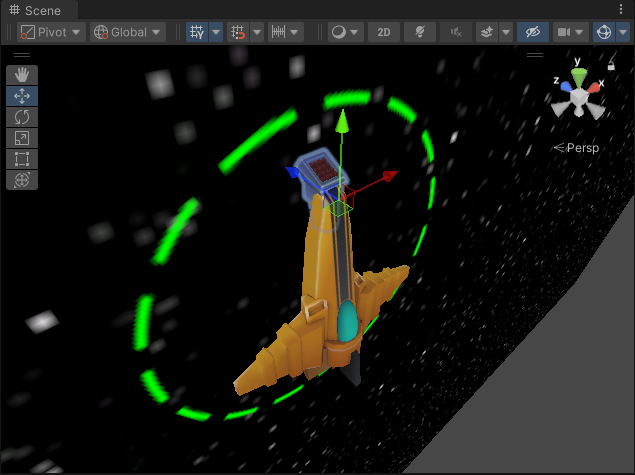Toggle scene visibility eye icon
635x475 pixels.
pyautogui.click(x=533, y=32)
